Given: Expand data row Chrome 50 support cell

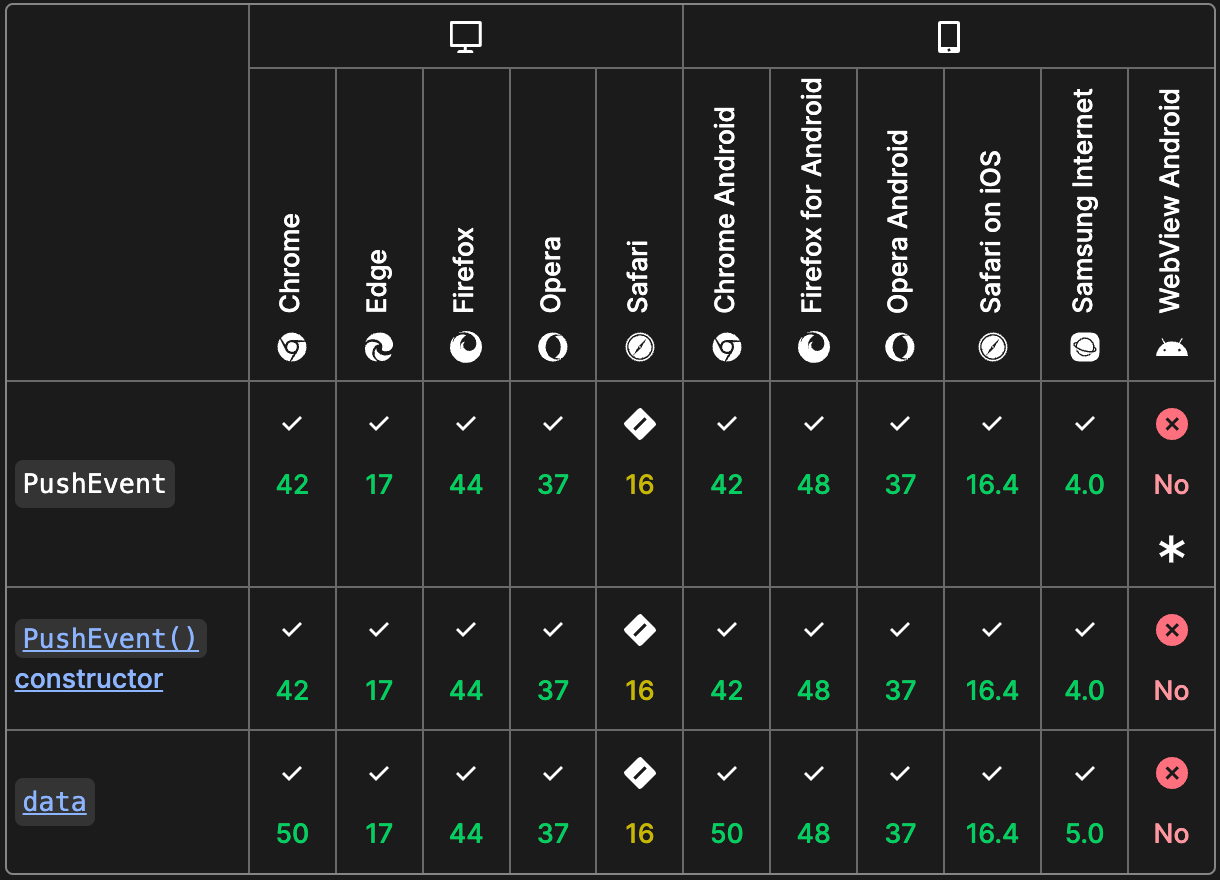Looking at the screenshot, I should coord(292,833).
